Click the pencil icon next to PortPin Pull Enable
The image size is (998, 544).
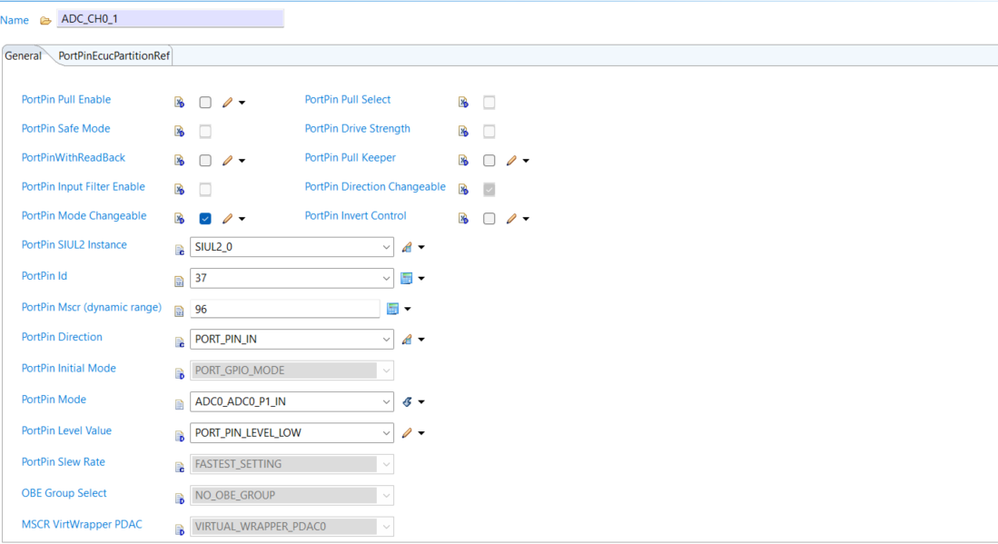228,103
